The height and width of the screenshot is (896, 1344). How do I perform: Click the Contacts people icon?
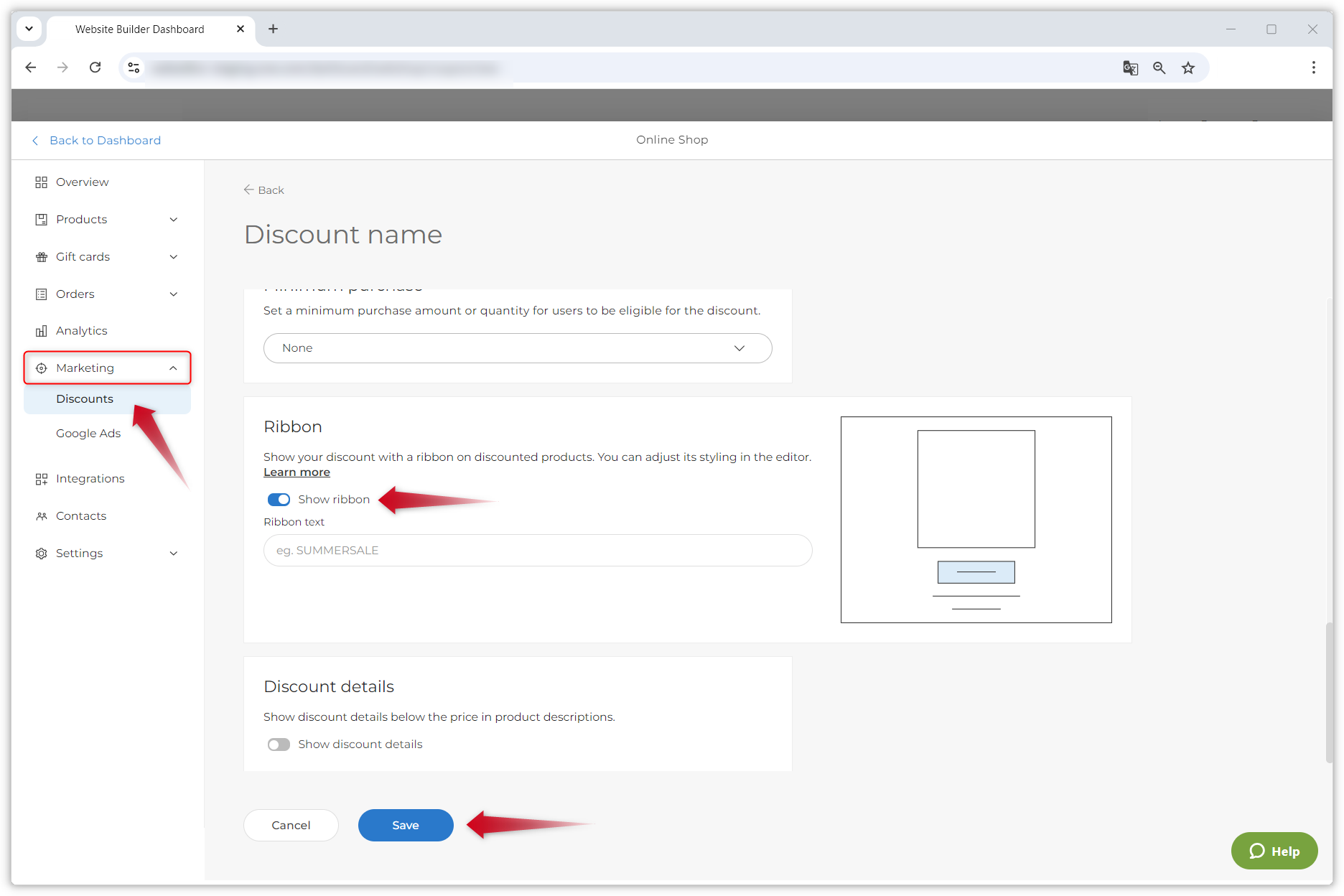click(41, 516)
